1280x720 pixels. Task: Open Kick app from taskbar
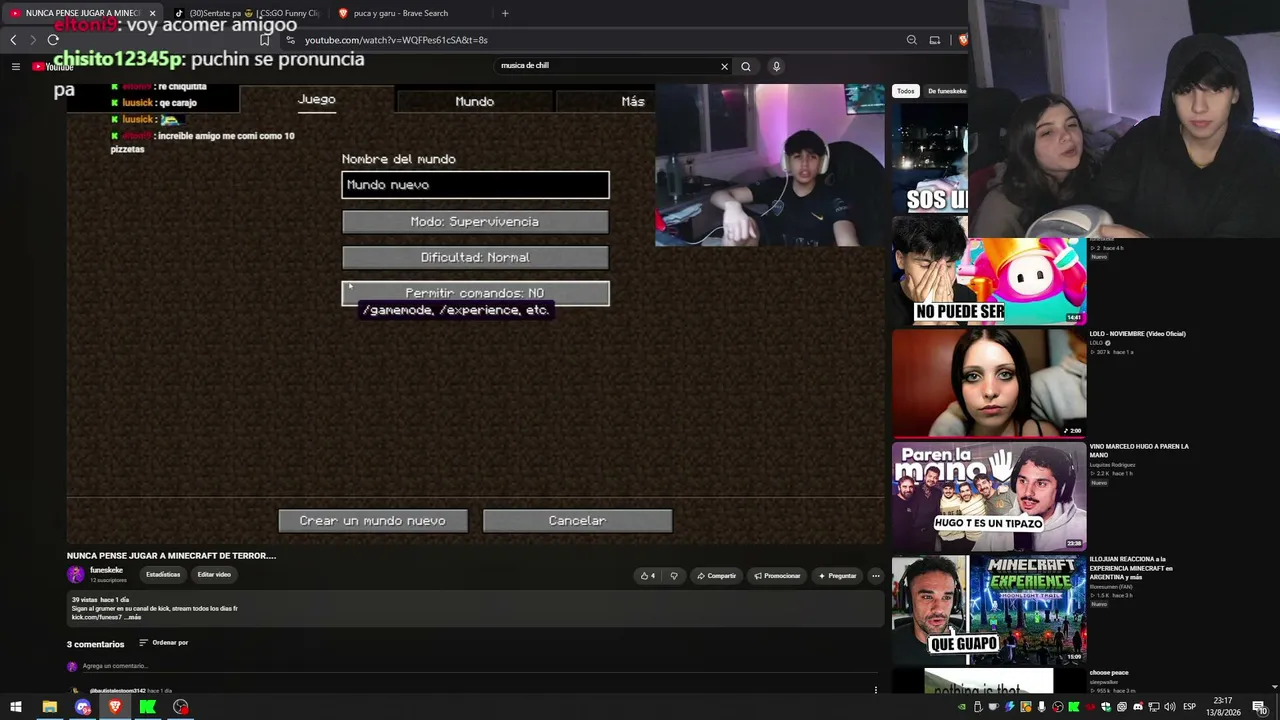click(148, 707)
